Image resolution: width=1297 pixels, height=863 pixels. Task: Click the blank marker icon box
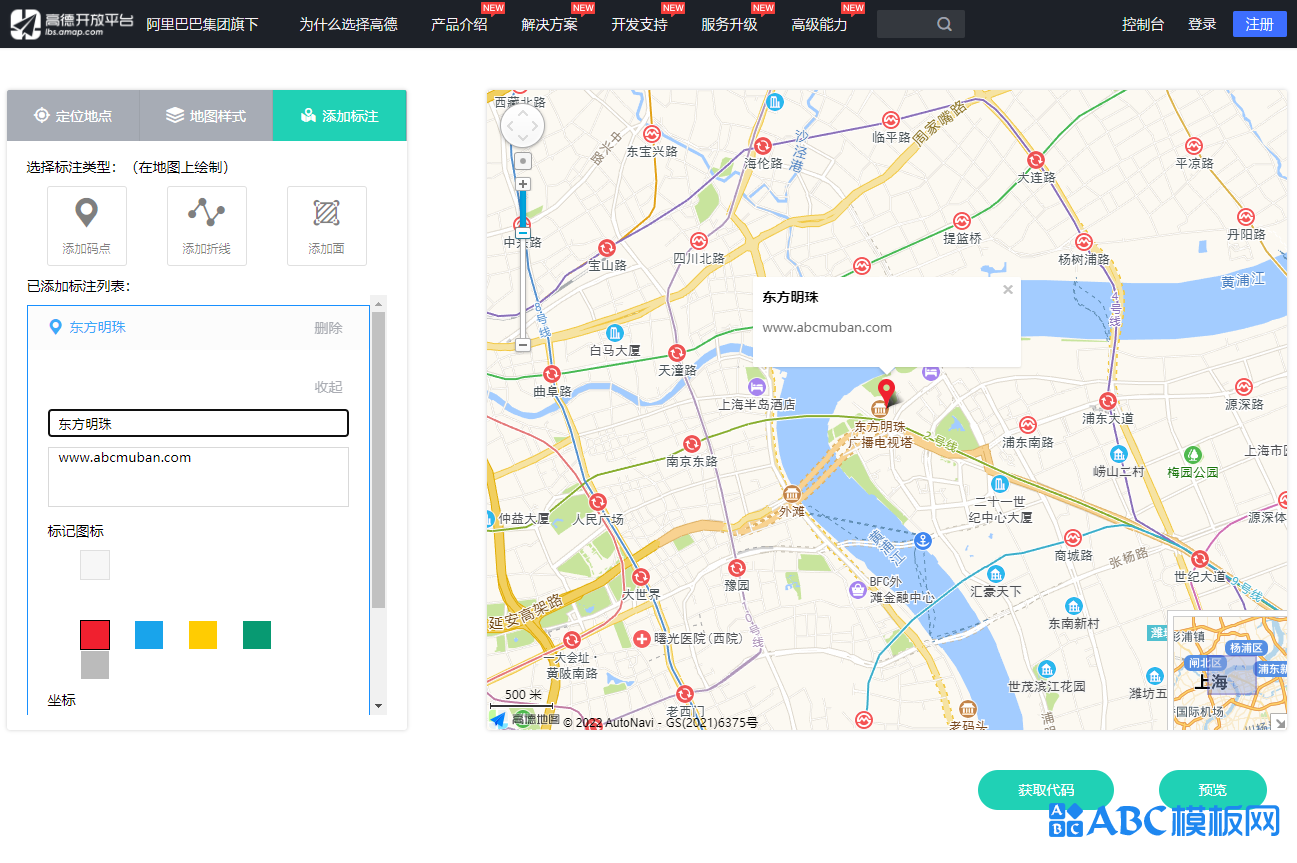(95, 565)
